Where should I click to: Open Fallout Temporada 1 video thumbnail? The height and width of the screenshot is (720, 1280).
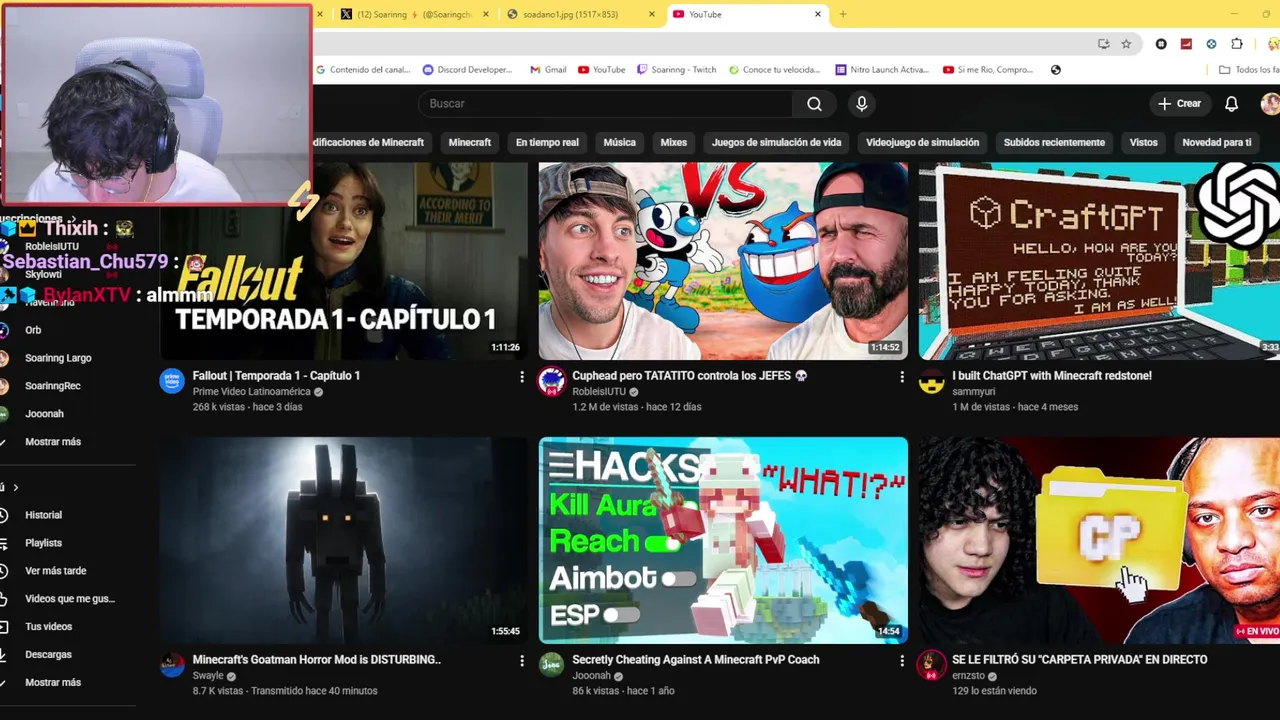[343, 261]
